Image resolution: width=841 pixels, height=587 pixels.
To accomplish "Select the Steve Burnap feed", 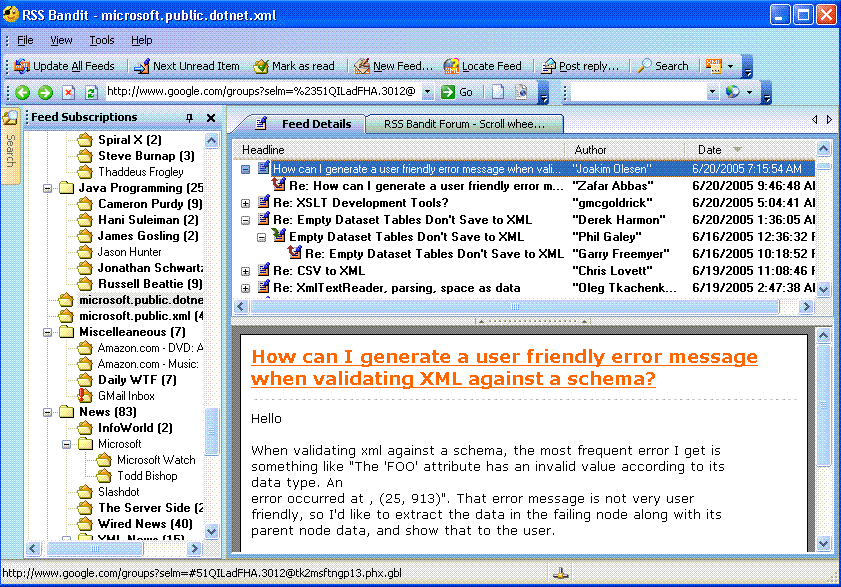I will 146,156.
